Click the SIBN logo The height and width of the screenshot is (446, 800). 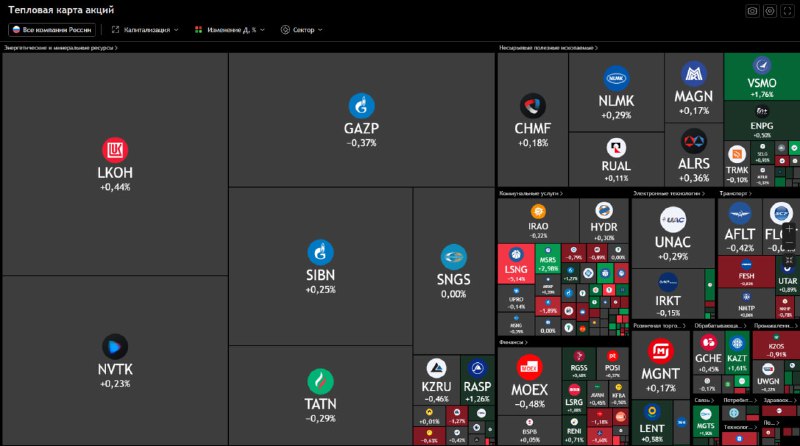pyautogui.click(x=320, y=253)
